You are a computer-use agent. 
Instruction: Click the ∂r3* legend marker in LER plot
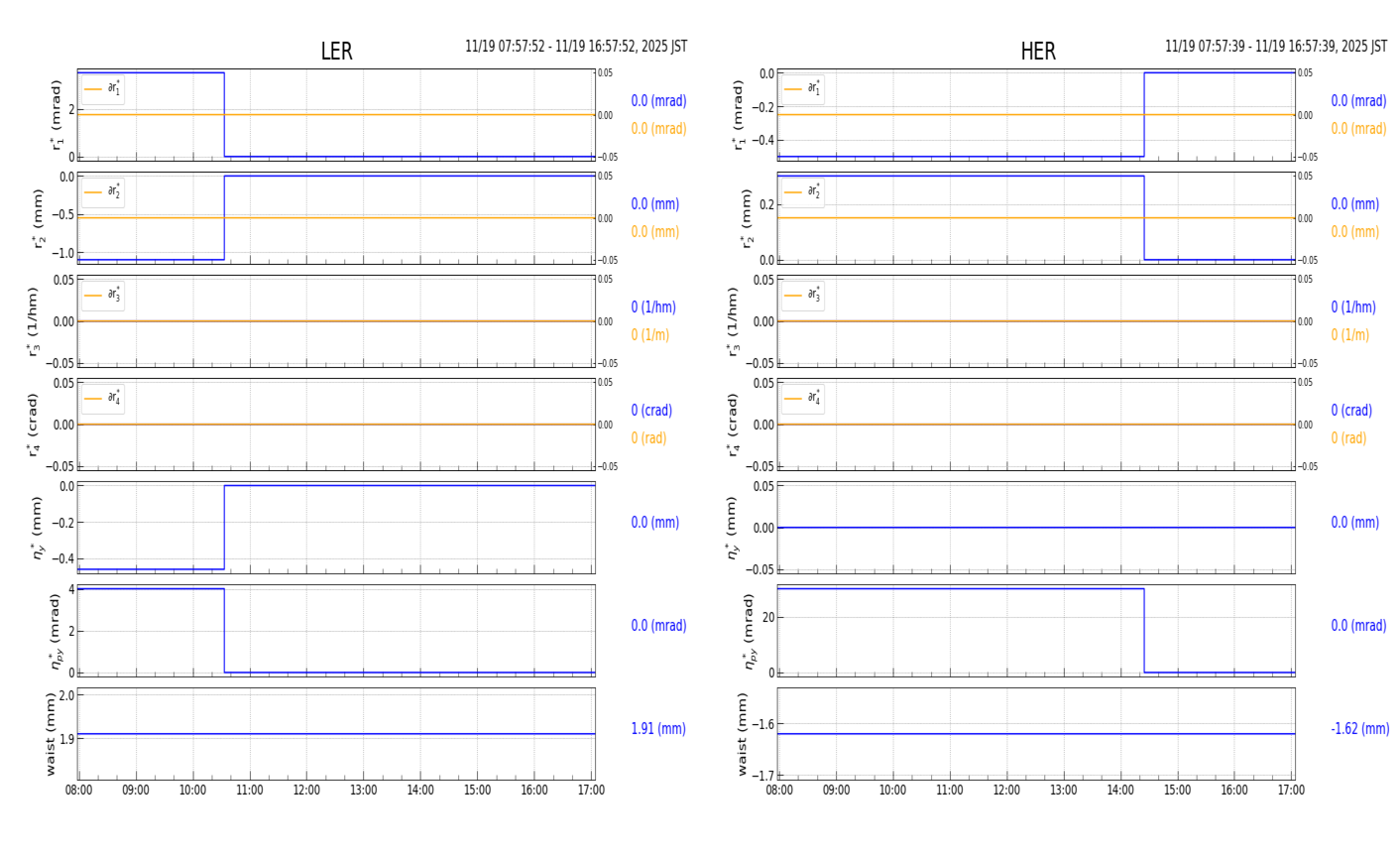click(x=93, y=296)
